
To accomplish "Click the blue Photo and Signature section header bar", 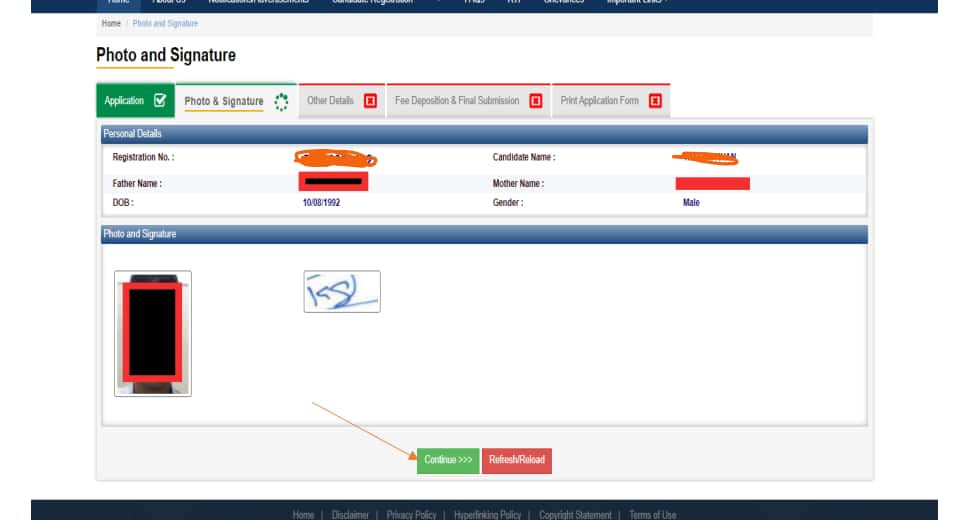I will pos(484,234).
